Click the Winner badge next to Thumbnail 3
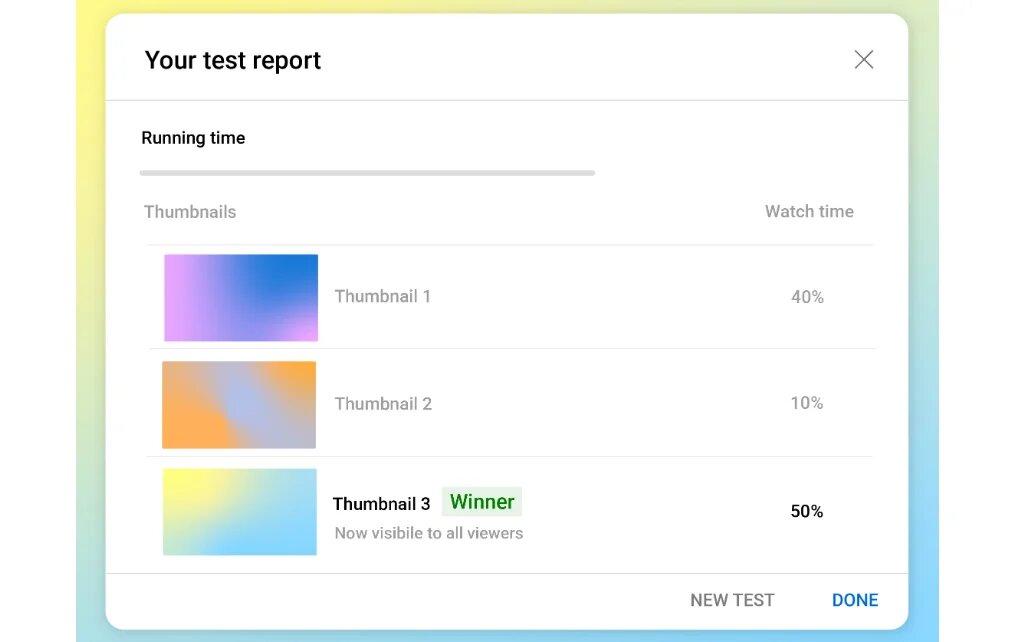The image size is (1010, 642). tap(481, 501)
